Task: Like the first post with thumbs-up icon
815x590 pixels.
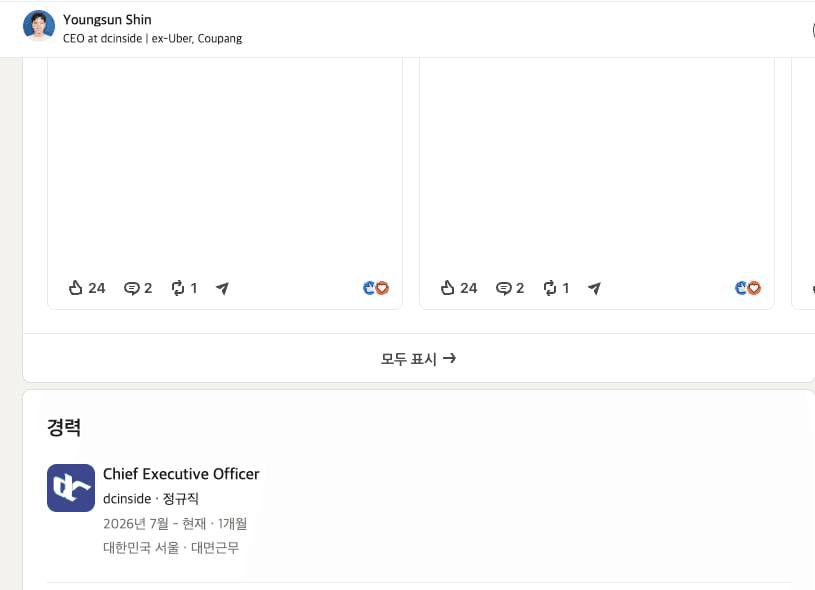Action: point(87,288)
